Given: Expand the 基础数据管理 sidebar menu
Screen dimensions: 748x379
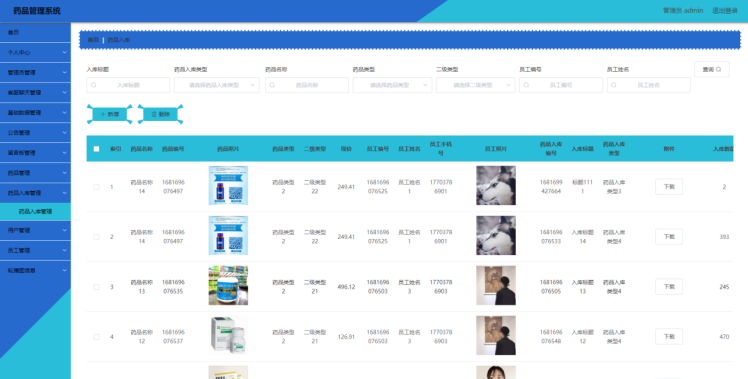Looking at the screenshot, I should [35, 113].
